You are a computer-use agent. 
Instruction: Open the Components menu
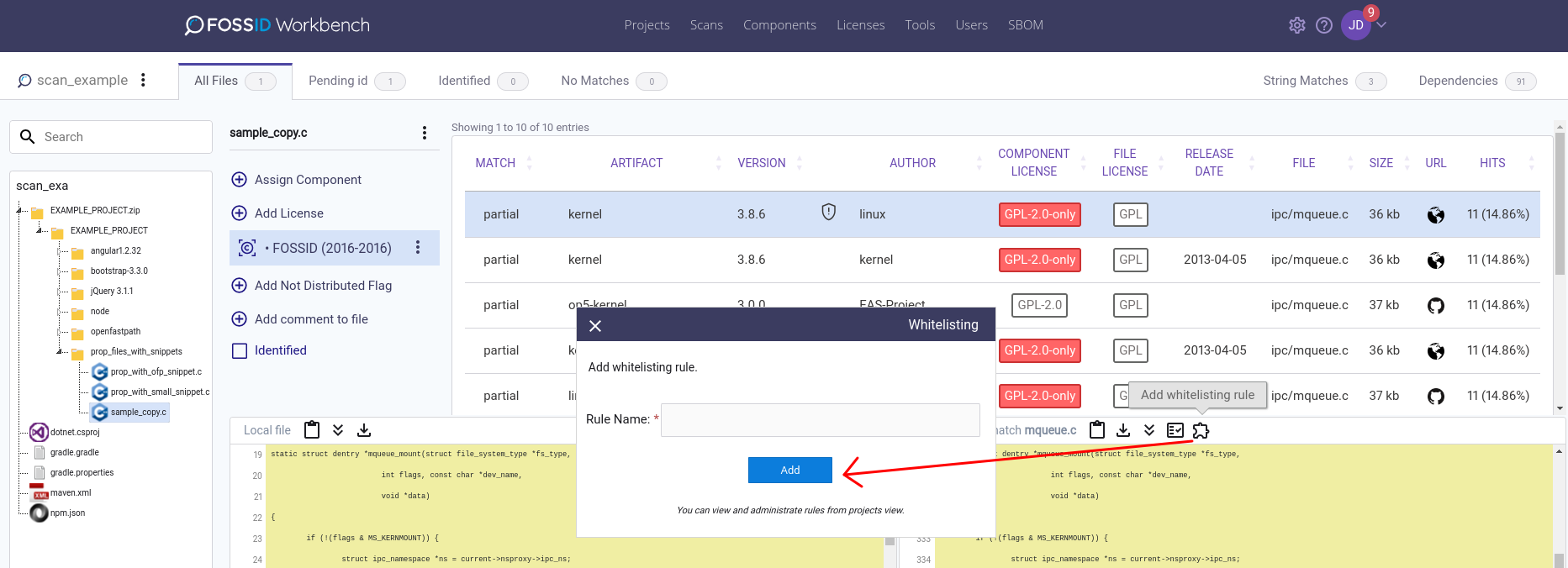(x=779, y=25)
